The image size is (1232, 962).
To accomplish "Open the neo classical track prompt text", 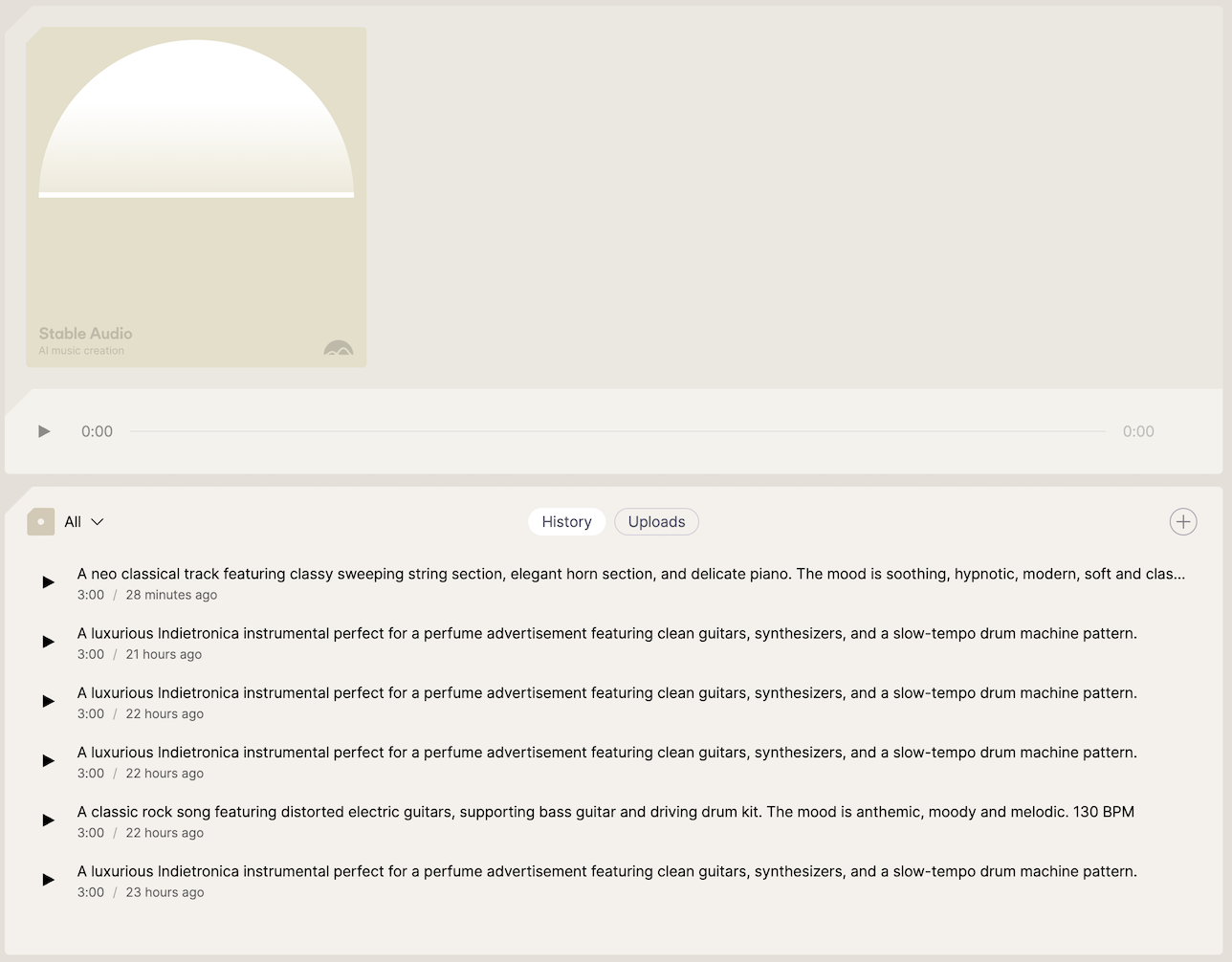I will 630,574.
